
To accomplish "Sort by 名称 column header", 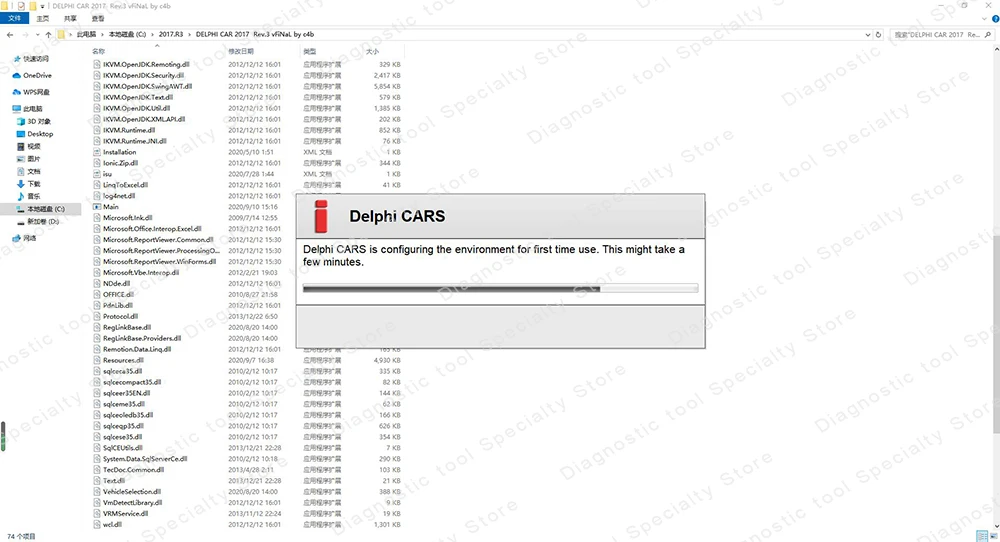I will (98, 51).
